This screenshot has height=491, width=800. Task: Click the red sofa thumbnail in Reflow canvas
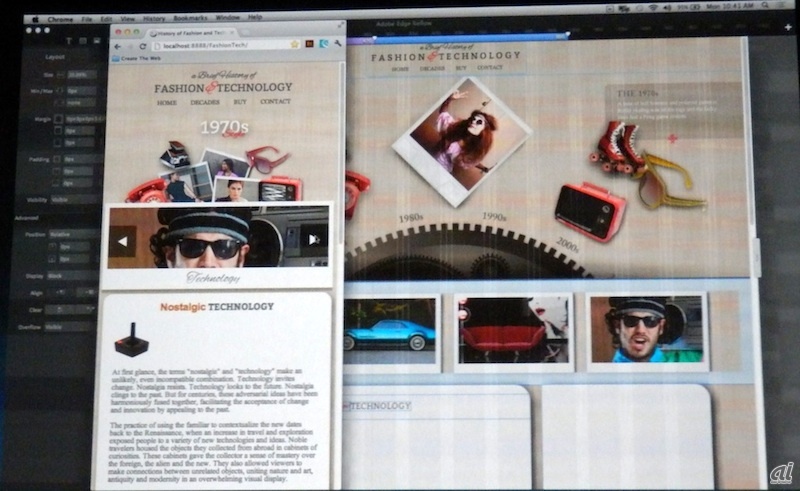tap(514, 331)
